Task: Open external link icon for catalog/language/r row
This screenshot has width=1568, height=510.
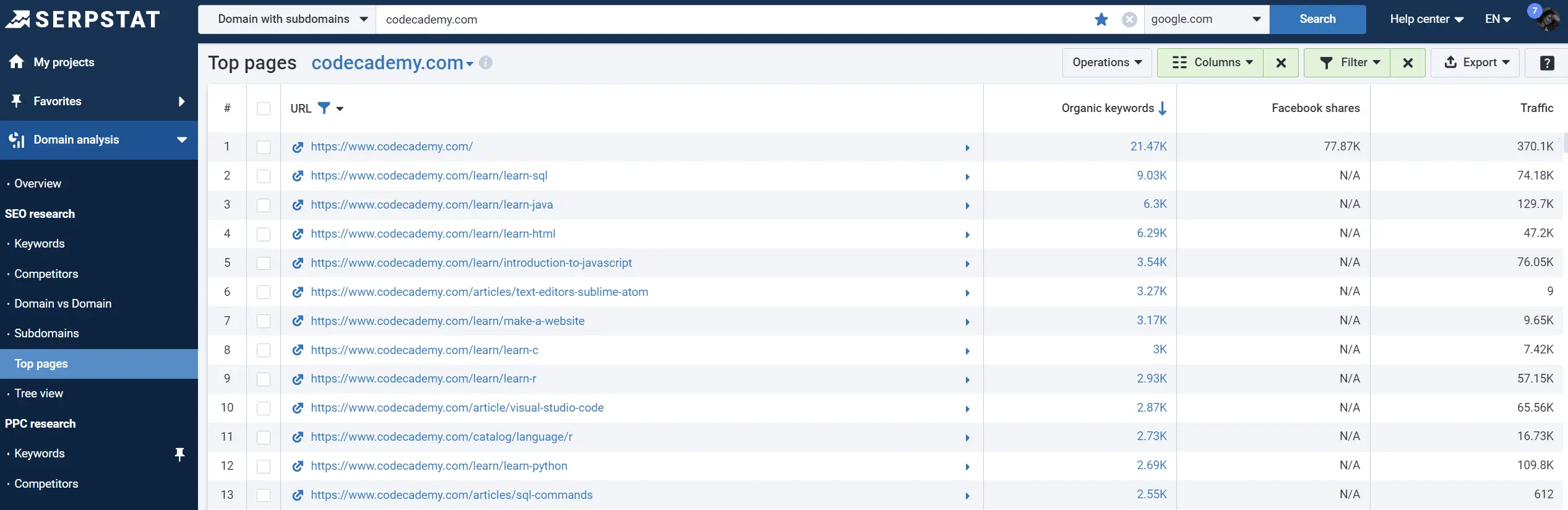Action: tap(298, 437)
